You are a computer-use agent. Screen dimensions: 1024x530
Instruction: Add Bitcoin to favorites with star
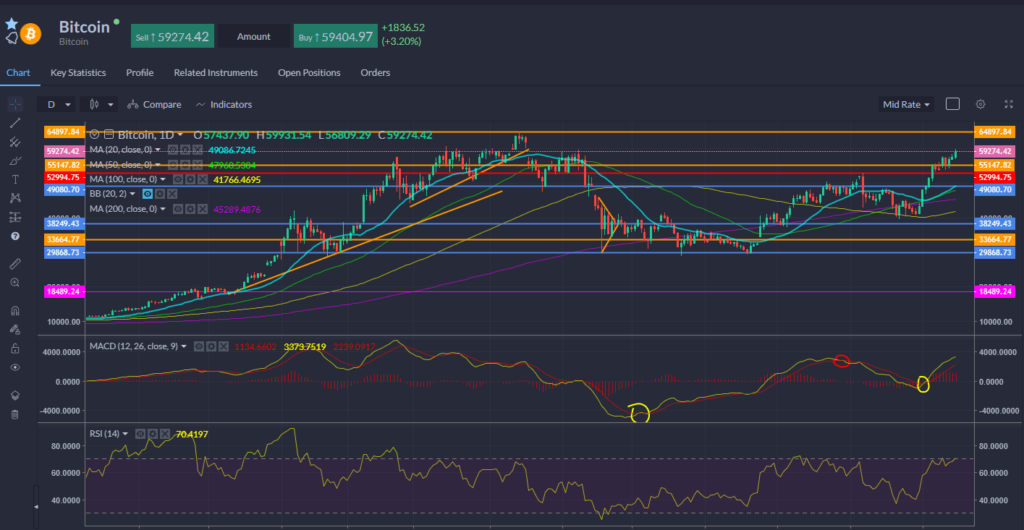[11, 24]
